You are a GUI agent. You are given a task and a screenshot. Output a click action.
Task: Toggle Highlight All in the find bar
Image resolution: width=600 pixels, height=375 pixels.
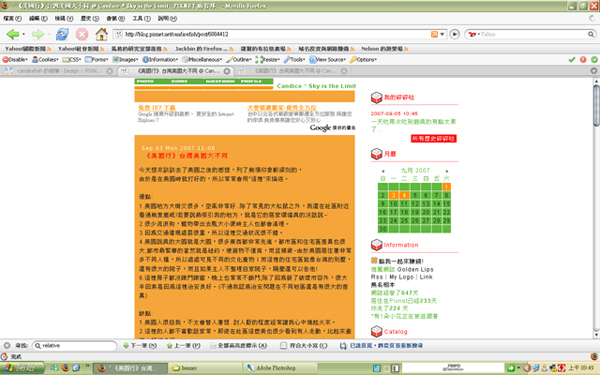coord(238,346)
